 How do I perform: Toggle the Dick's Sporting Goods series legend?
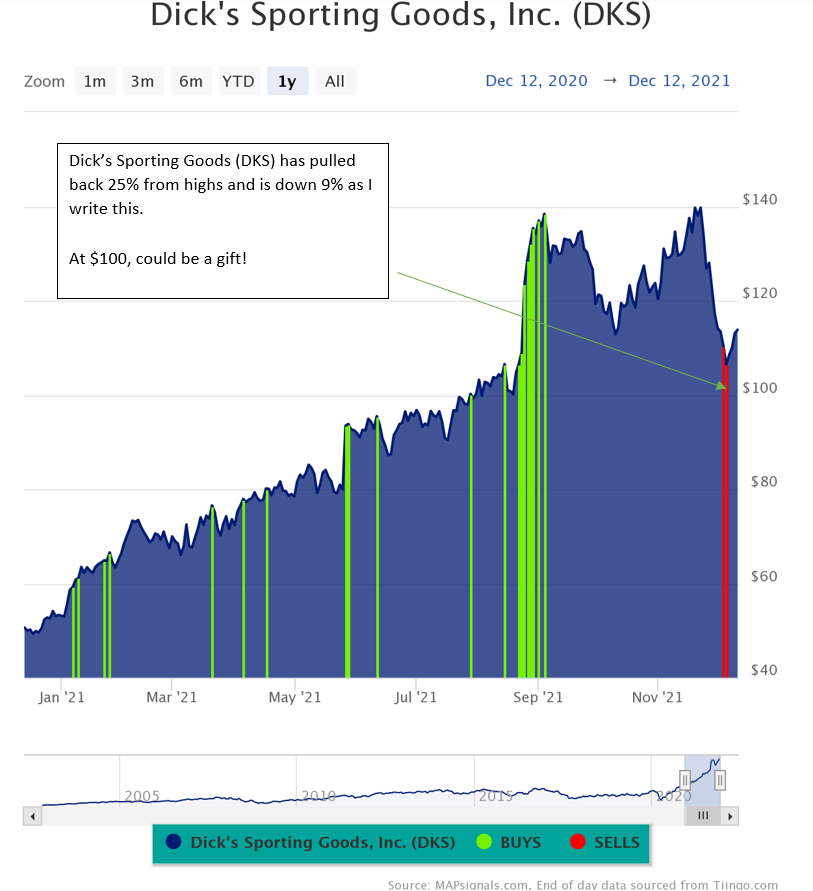pos(322,842)
